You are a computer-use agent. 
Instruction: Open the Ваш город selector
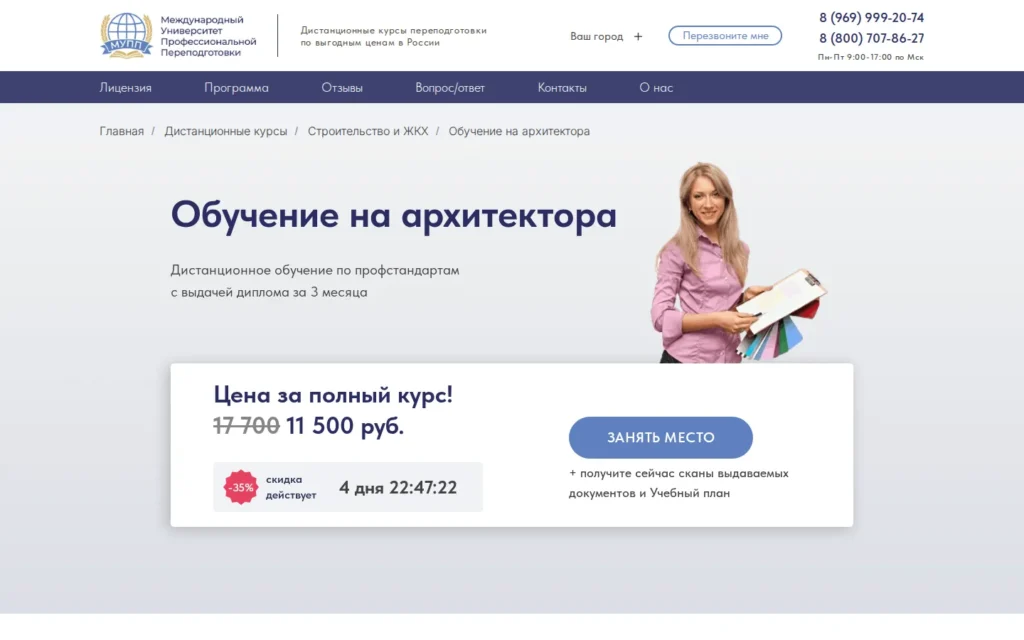596,37
